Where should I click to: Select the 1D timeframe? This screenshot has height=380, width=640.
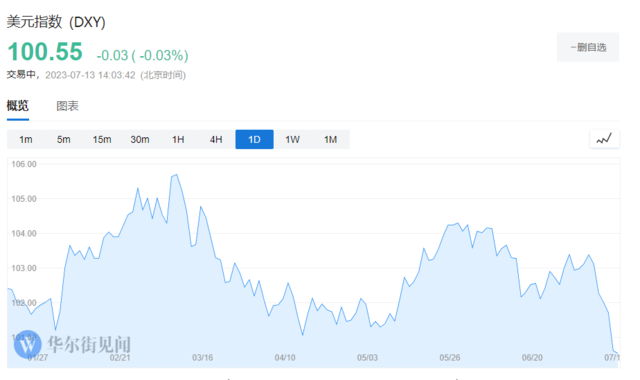[254, 140]
